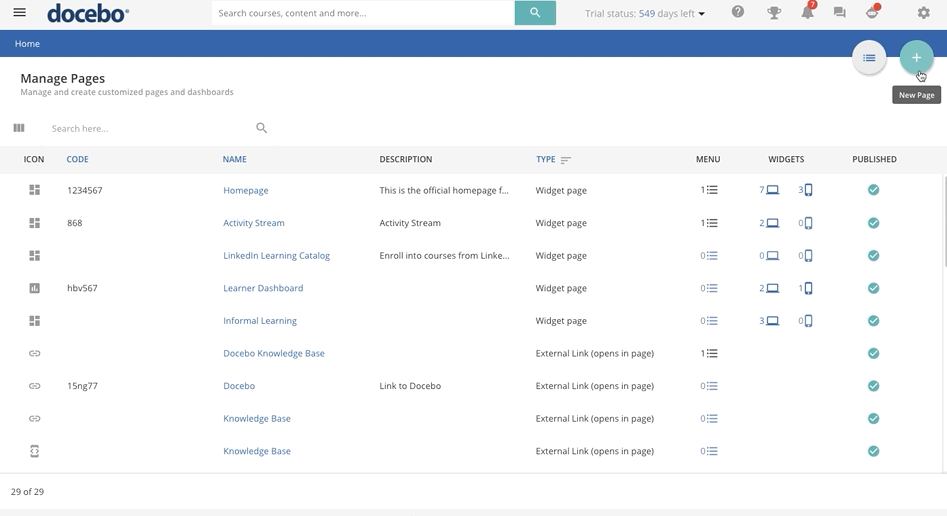Viewport: 947px width, 516px height.
Task: Open the coach bot icon with red dot
Action: point(872,12)
